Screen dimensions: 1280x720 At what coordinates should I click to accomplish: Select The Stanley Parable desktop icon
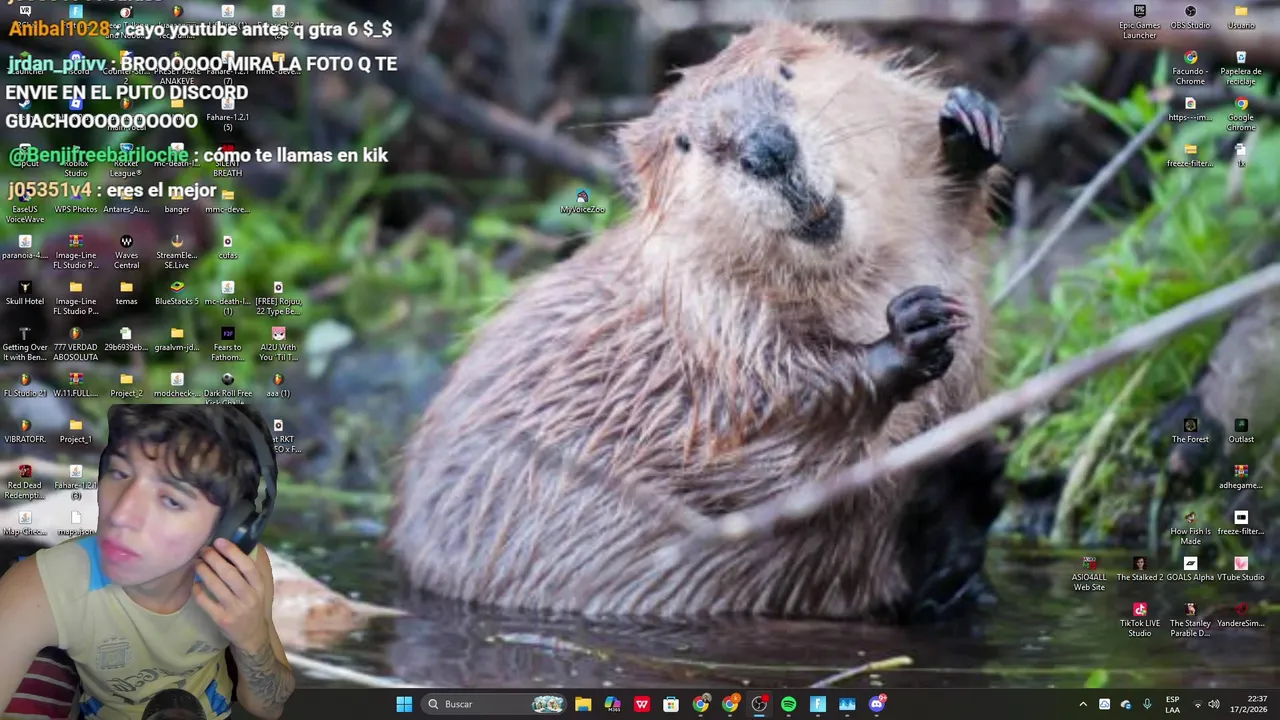[x=1190, y=618]
